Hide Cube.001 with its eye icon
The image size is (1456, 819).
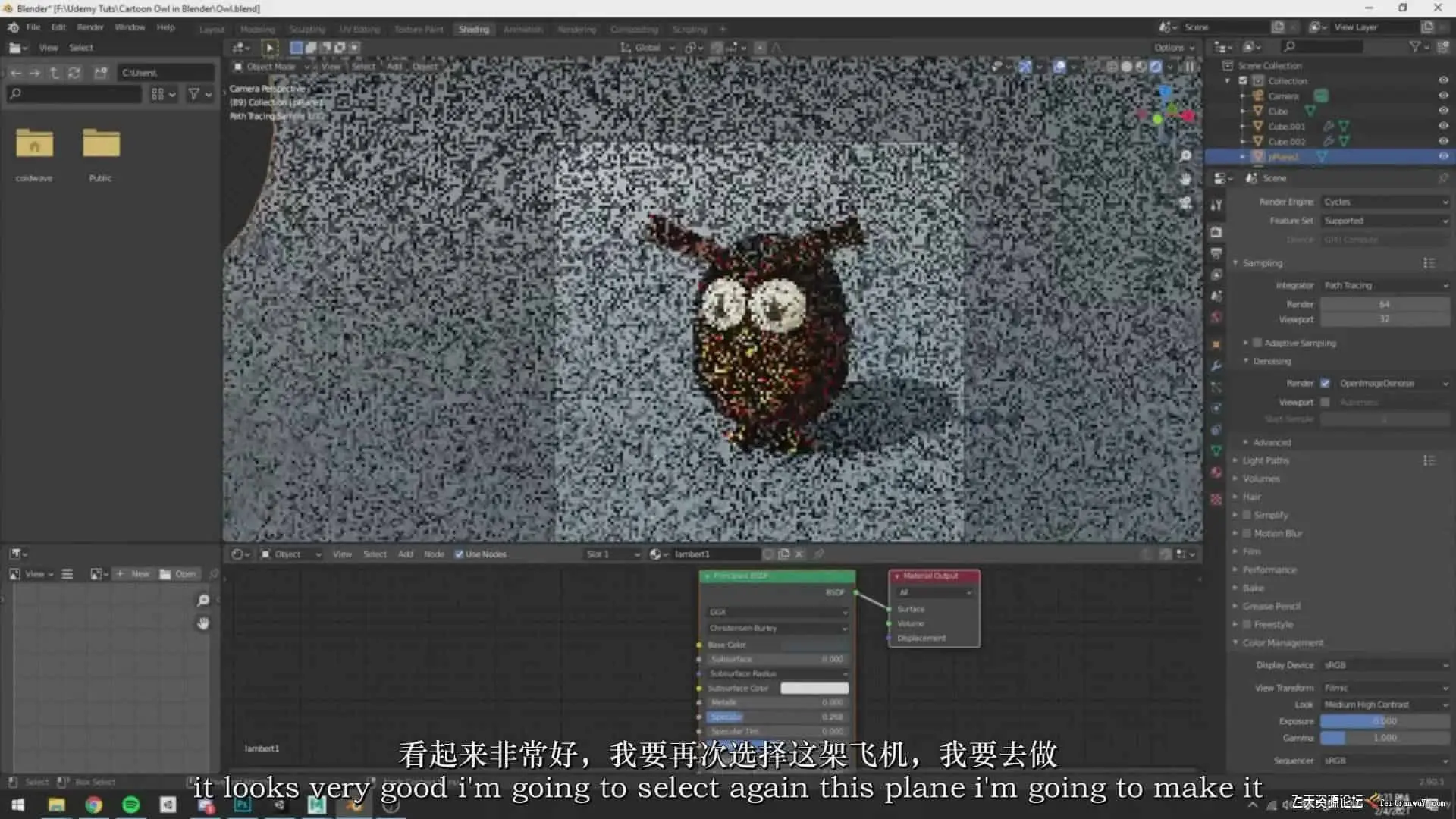point(1443,126)
